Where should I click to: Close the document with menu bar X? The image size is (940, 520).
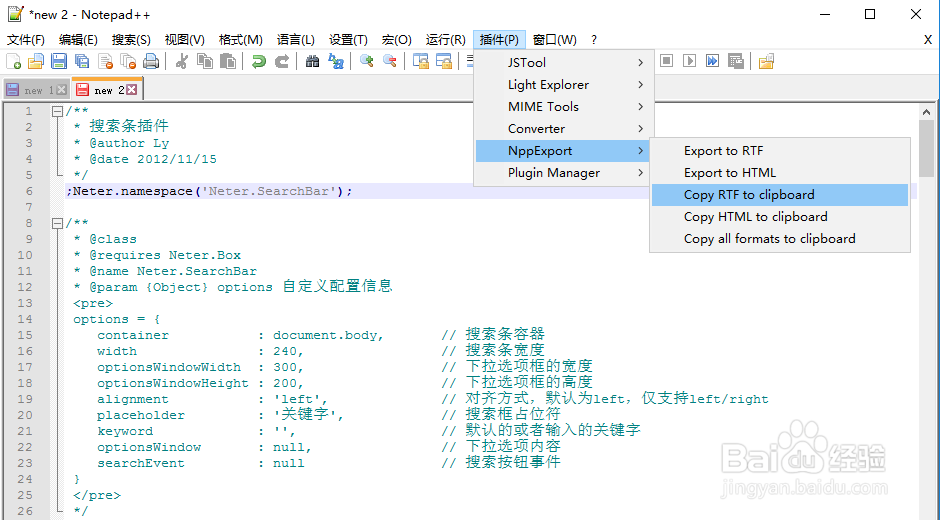pyautogui.click(x=927, y=40)
